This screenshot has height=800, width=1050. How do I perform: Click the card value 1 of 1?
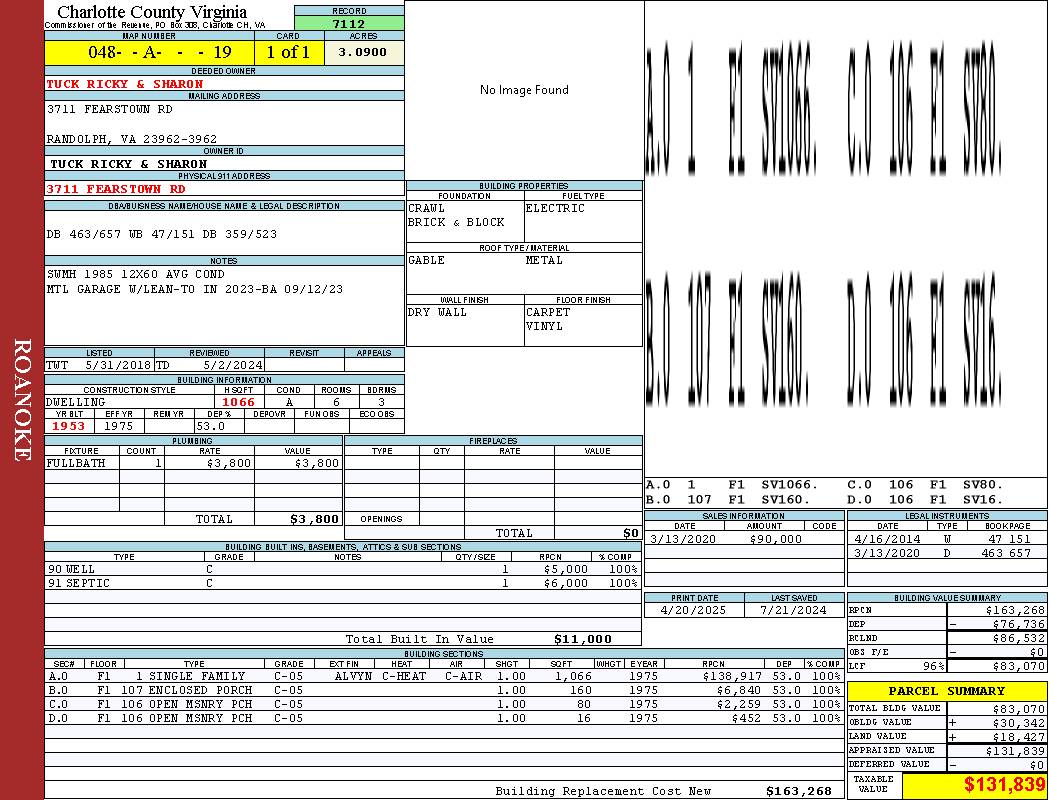[288, 52]
